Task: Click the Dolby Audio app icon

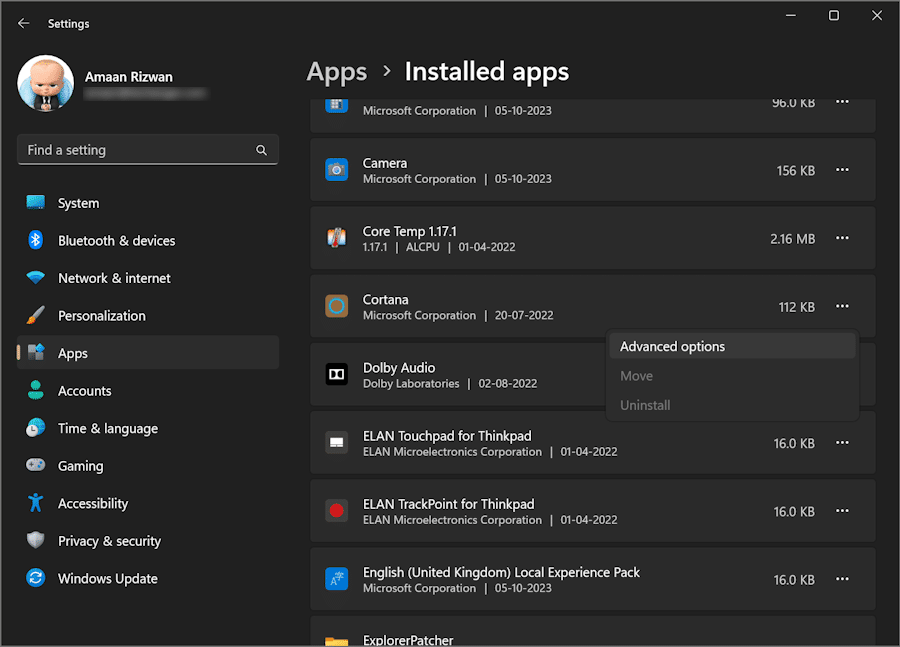Action: point(336,374)
